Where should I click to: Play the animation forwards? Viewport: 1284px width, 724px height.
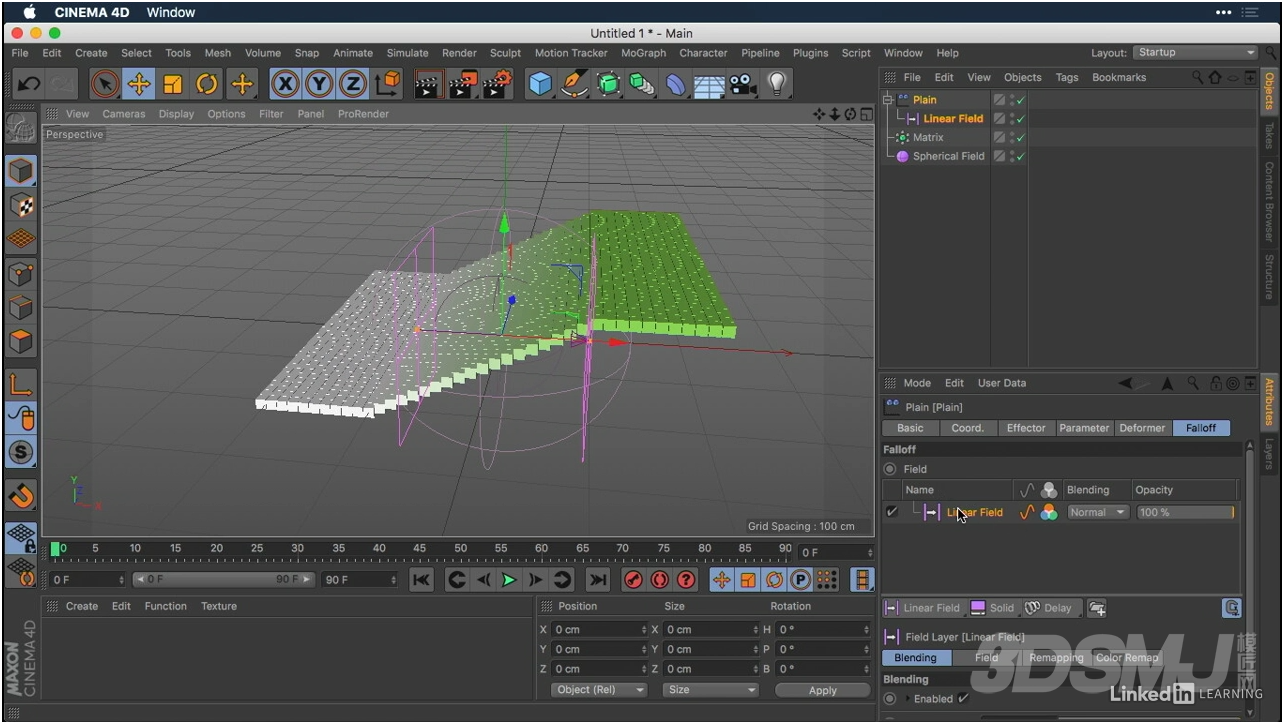pos(509,580)
